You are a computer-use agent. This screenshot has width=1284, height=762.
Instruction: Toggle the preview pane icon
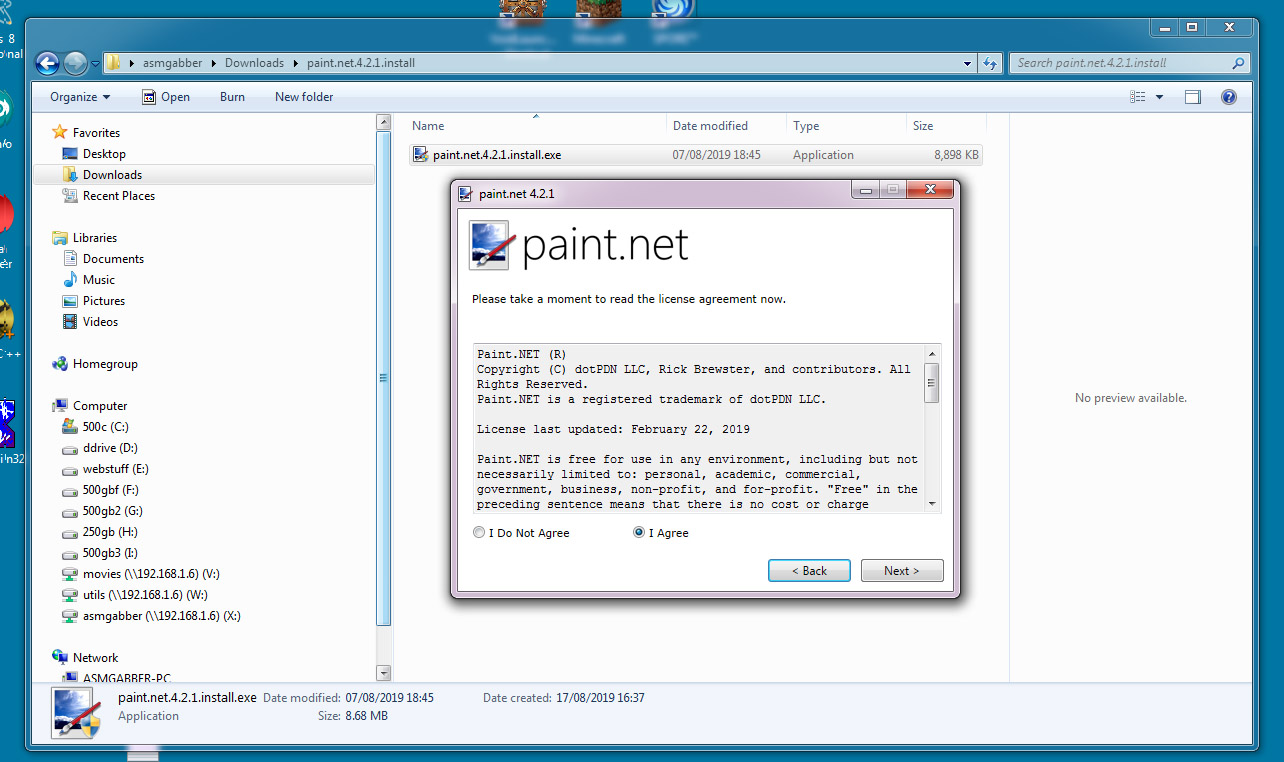1192,97
